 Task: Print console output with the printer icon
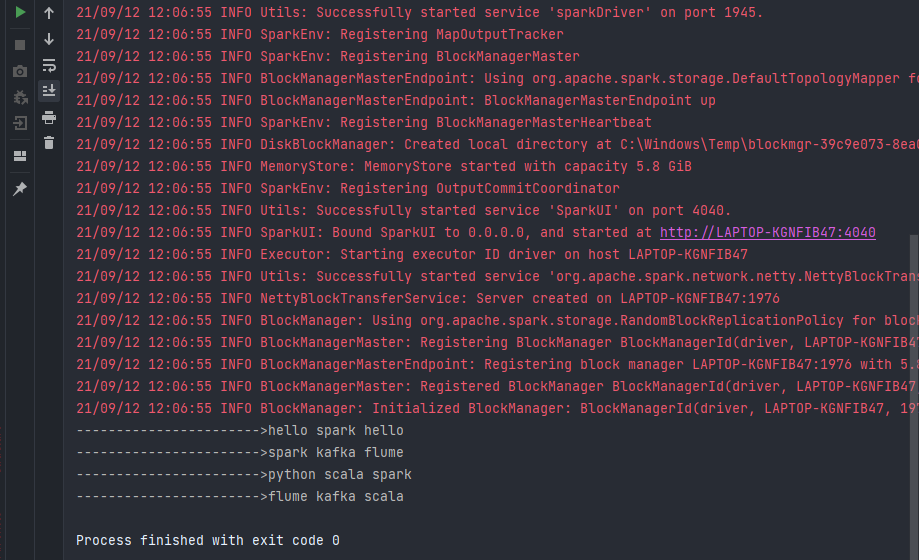[x=49, y=117]
